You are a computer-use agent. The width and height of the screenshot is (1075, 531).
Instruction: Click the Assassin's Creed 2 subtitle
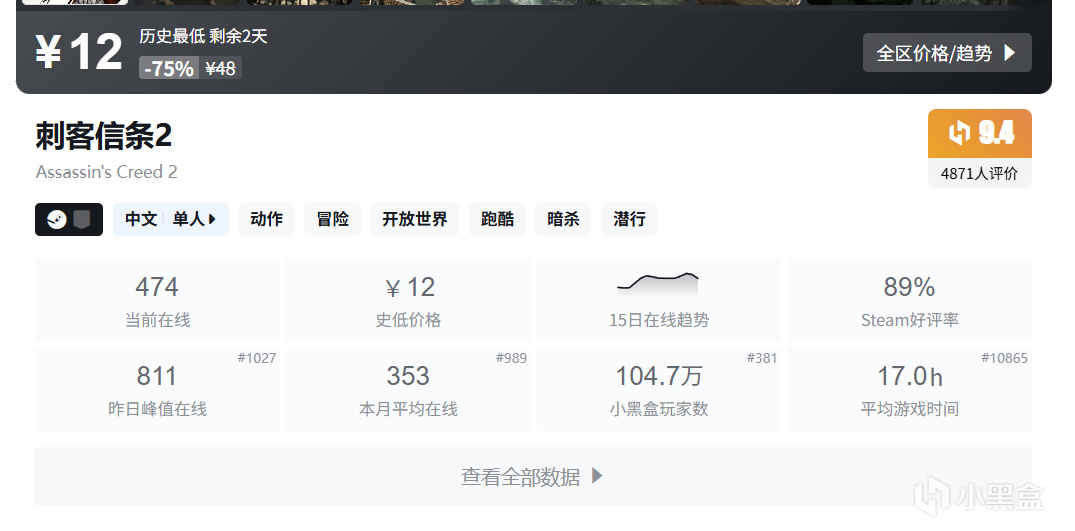pyautogui.click(x=106, y=171)
